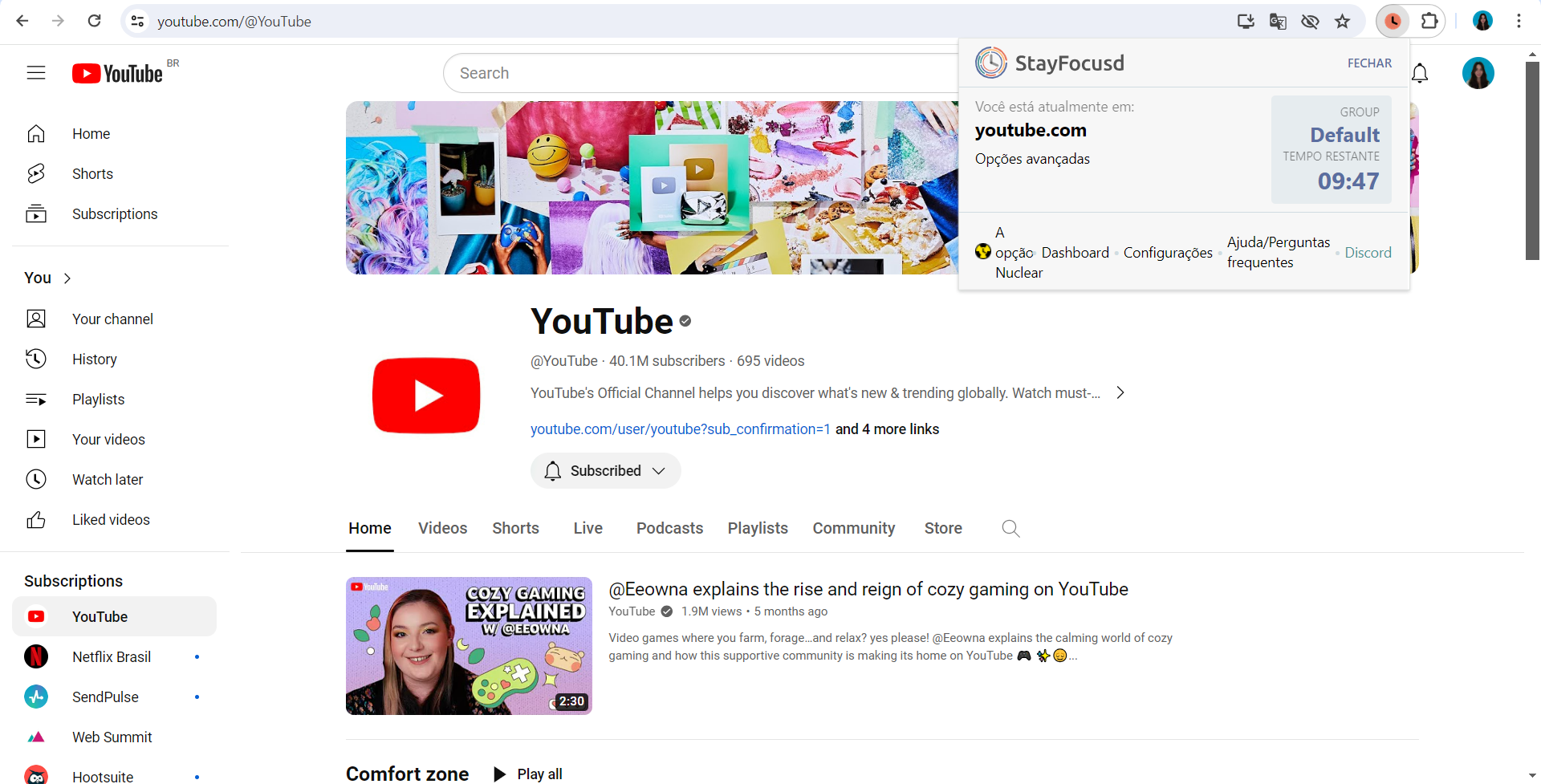Open the Subscribed notification dropdown
1541x784 pixels.
click(x=606, y=471)
